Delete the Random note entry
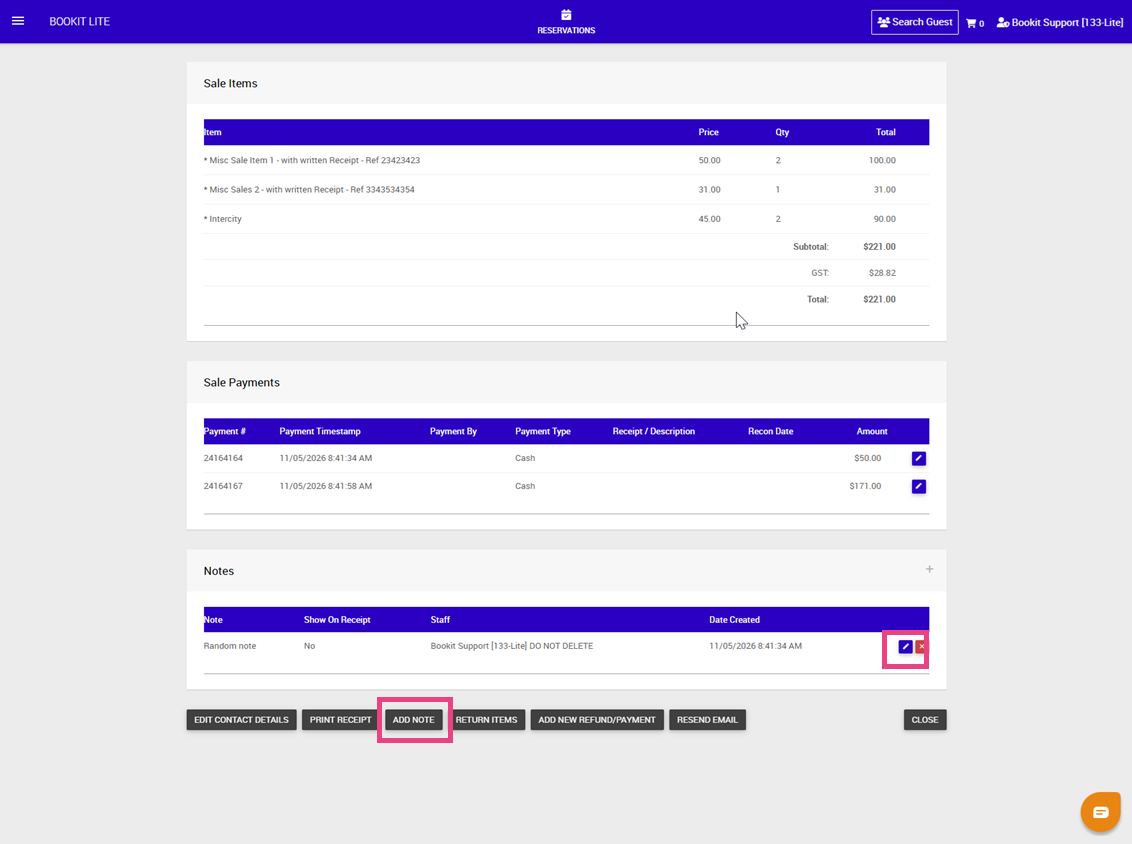The height and width of the screenshot is (844, 1132). 921,647
